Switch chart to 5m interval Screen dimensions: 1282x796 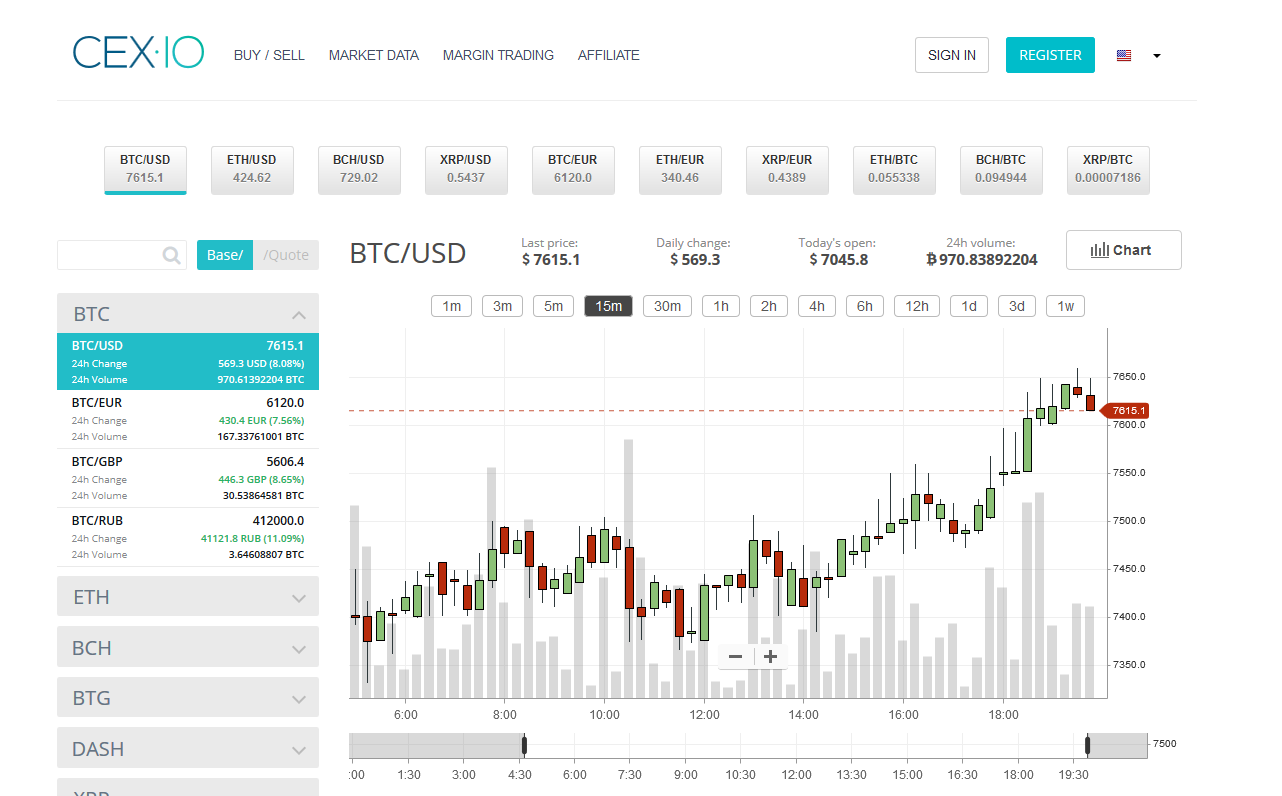tap(553, 306)
